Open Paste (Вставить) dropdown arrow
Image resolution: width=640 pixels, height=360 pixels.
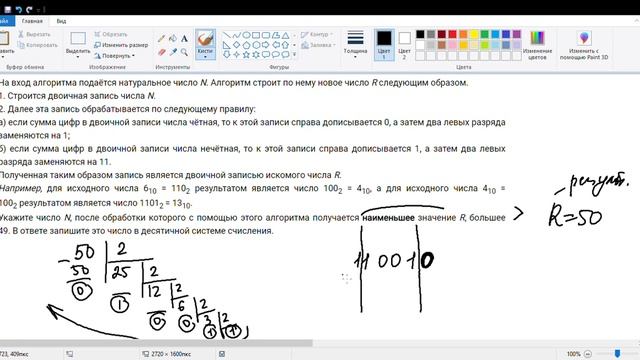point(3,57)
